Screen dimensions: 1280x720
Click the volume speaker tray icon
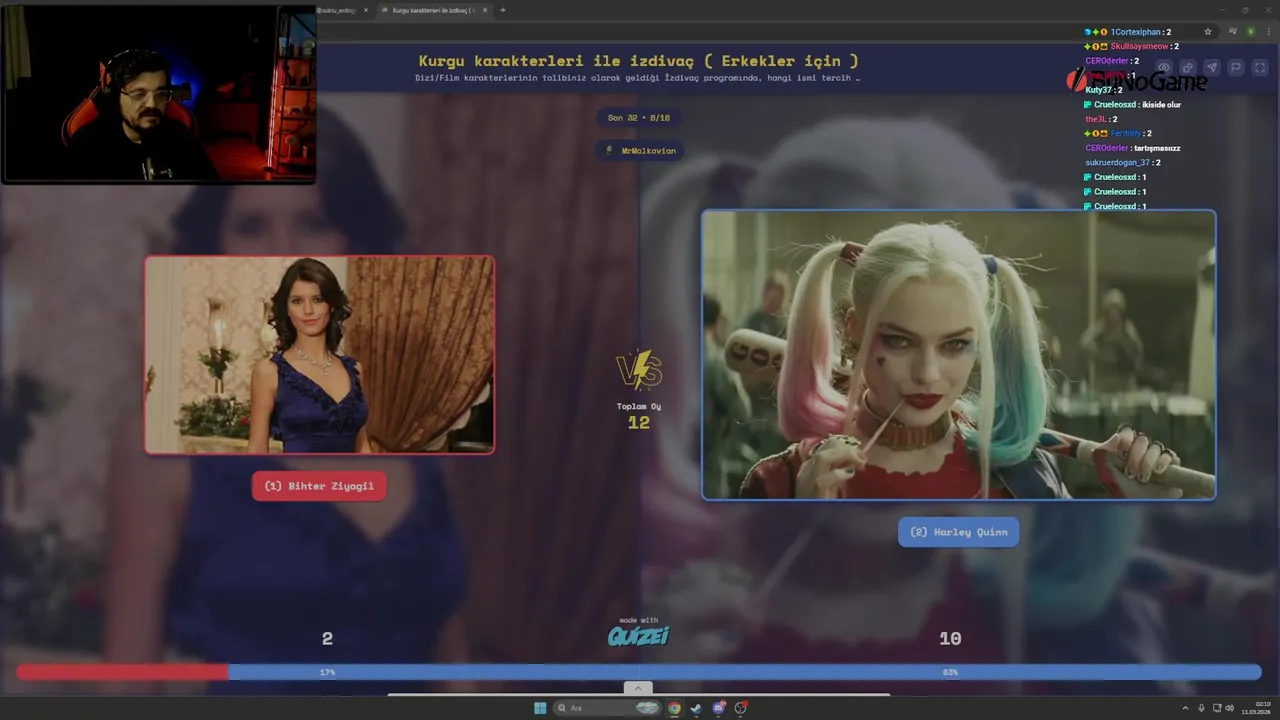(x=1229, y=708)
